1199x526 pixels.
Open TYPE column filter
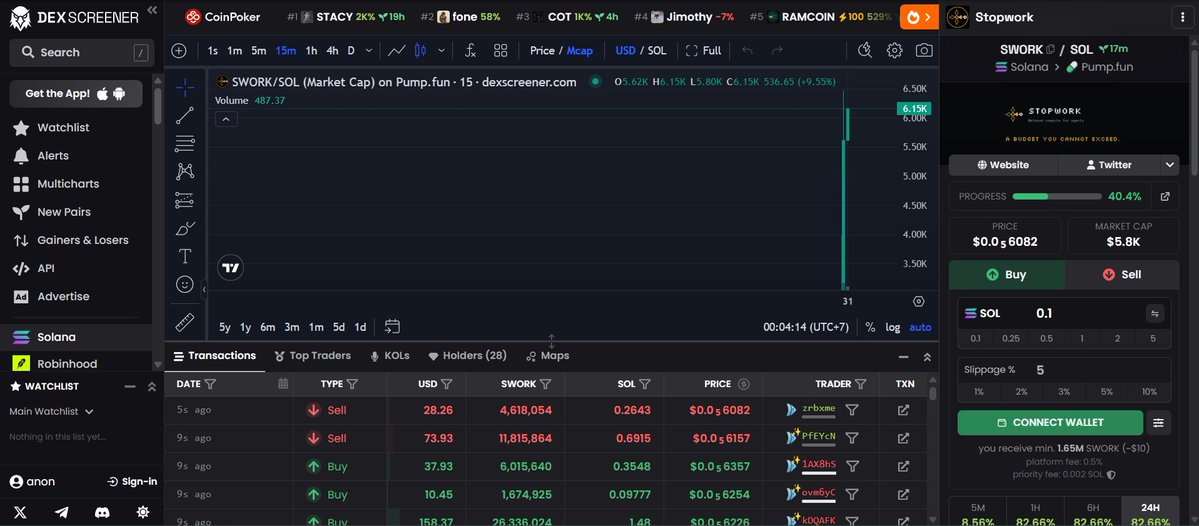pos(353,384)
